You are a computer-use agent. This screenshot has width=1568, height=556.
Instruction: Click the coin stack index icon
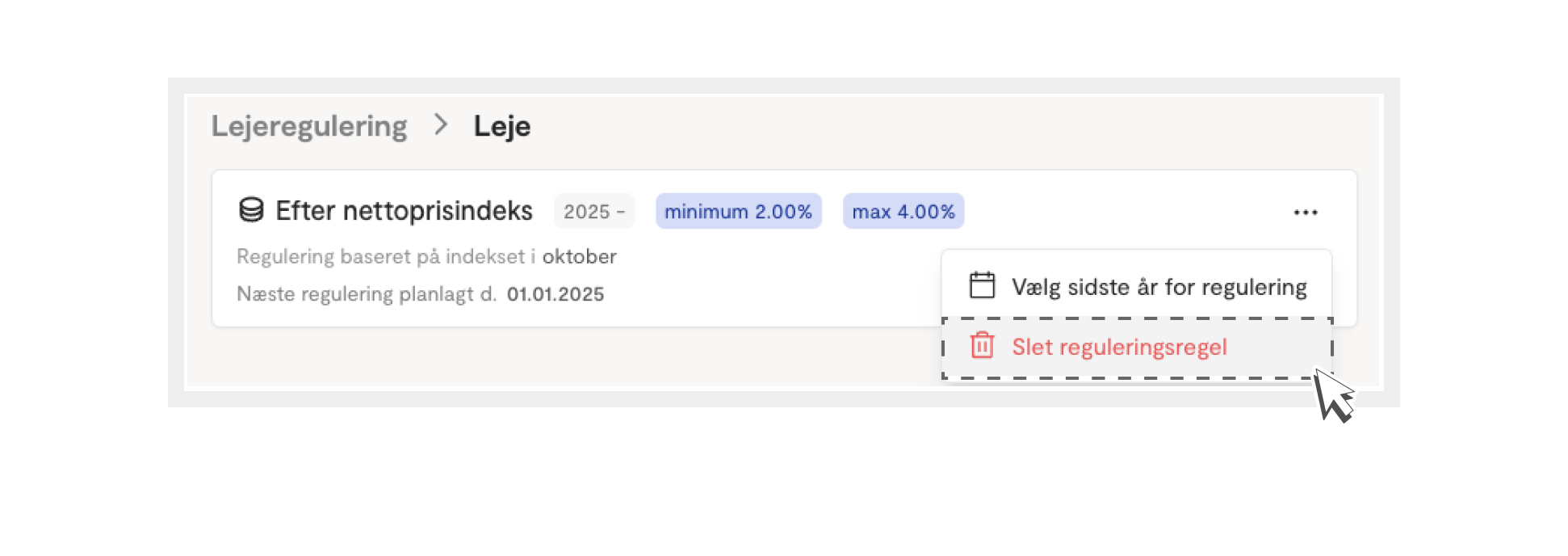pos(251,210)
